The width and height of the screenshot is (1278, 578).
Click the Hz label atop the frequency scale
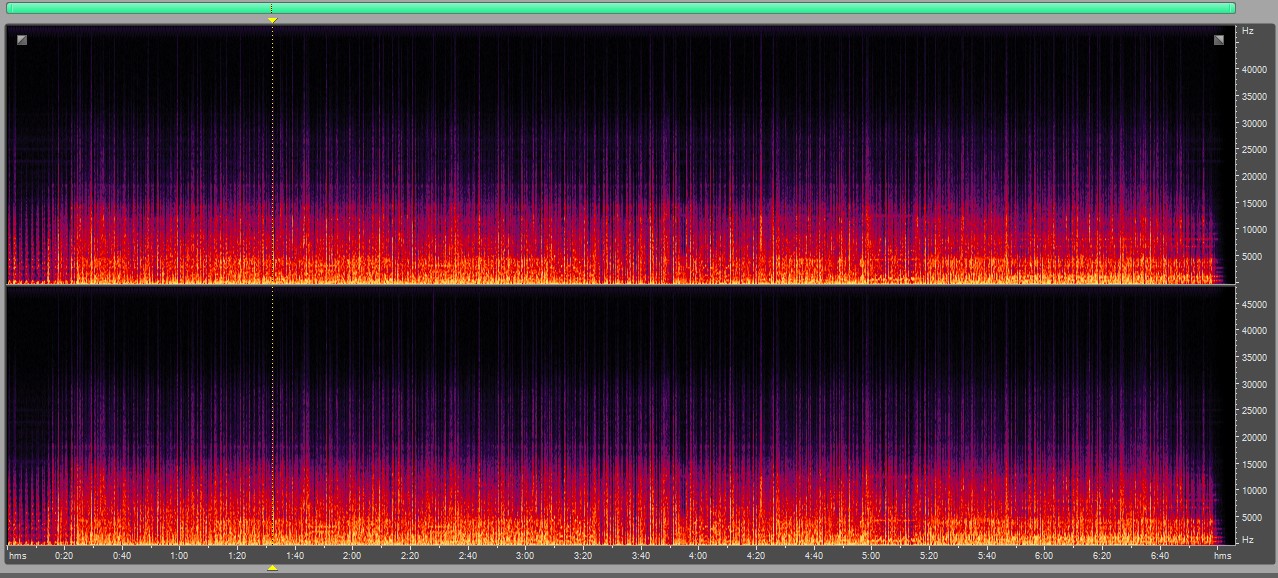coord(1247,31)
